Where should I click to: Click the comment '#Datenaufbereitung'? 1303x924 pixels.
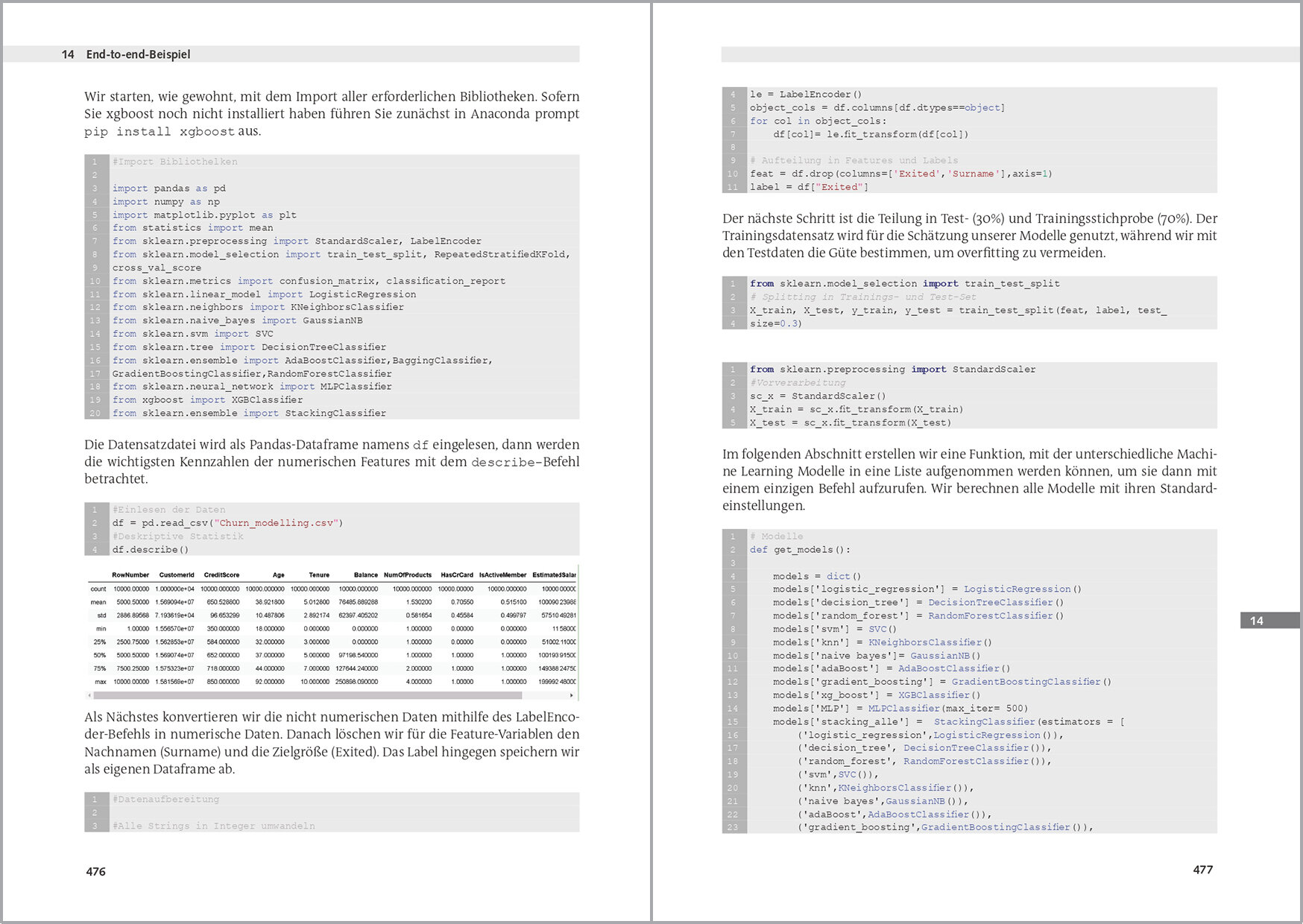(165, 800)
